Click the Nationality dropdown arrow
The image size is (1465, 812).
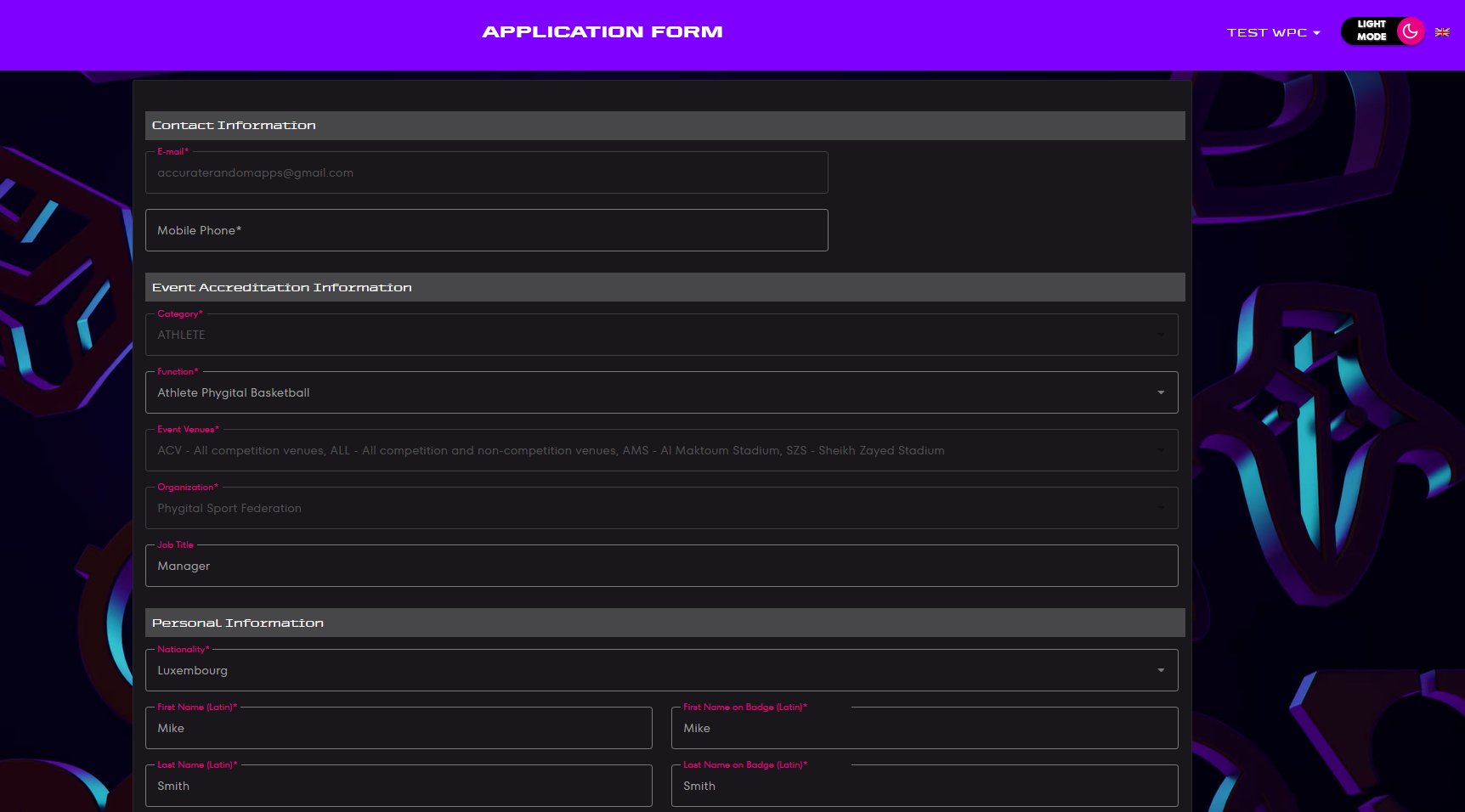[1161, 670]
